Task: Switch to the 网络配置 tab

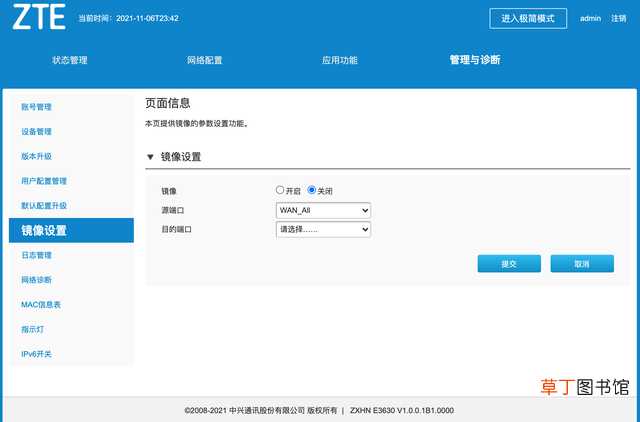Action: click(204, 60)
